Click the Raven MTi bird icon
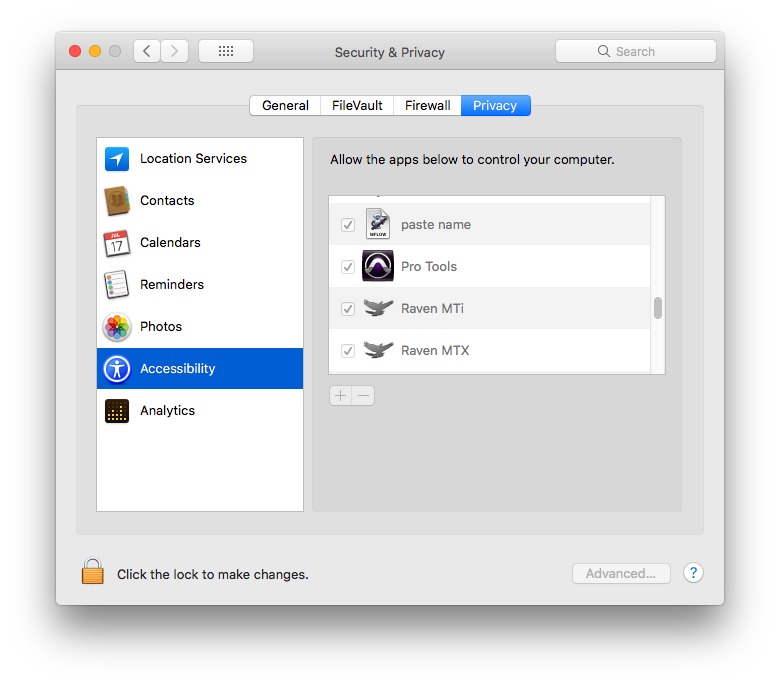 pos(378,308)
